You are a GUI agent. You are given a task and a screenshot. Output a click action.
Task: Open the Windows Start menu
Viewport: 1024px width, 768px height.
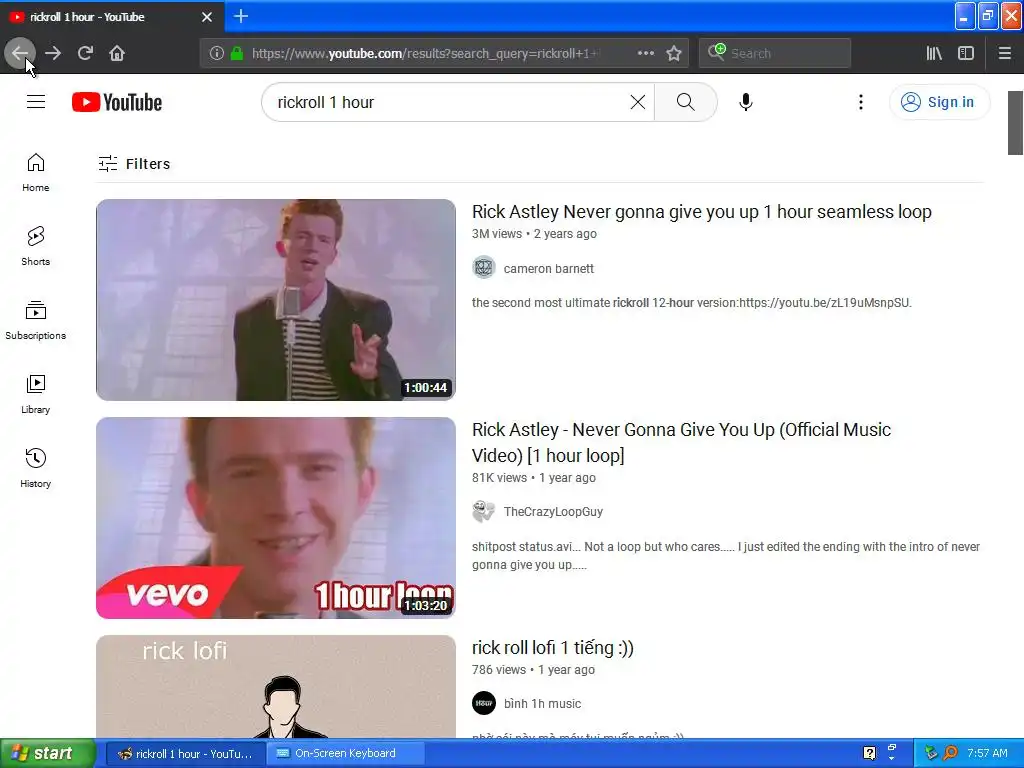[x=48, y=753]
